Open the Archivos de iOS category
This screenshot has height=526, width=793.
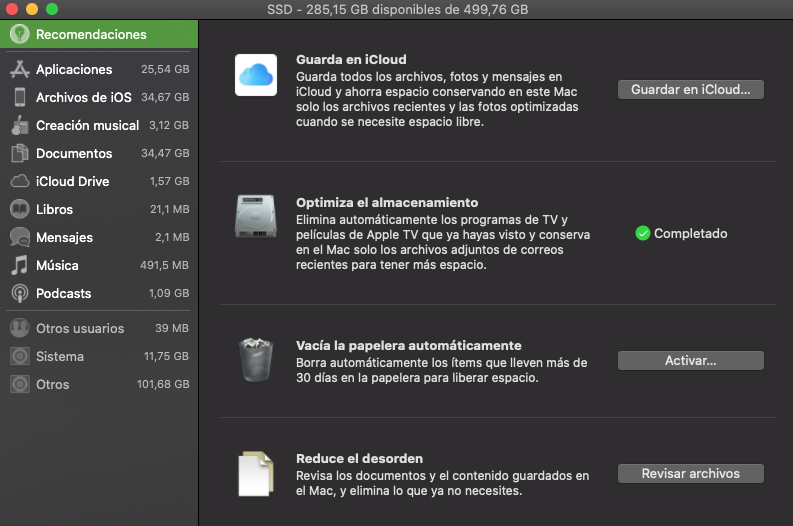pyautogui.click(x=99, y=97)
